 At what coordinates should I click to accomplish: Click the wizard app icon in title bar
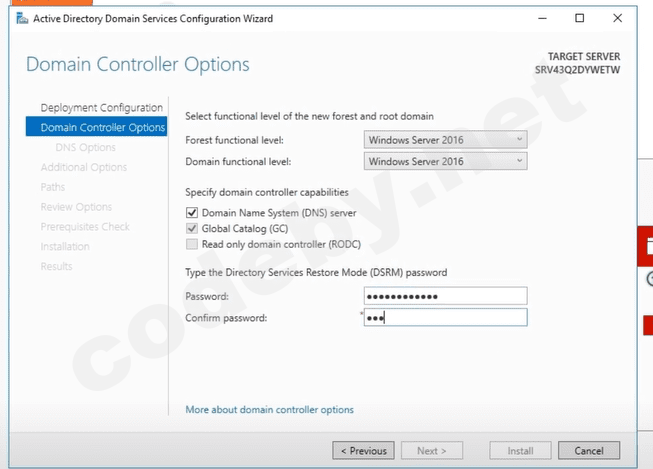(x=22, y=18)
